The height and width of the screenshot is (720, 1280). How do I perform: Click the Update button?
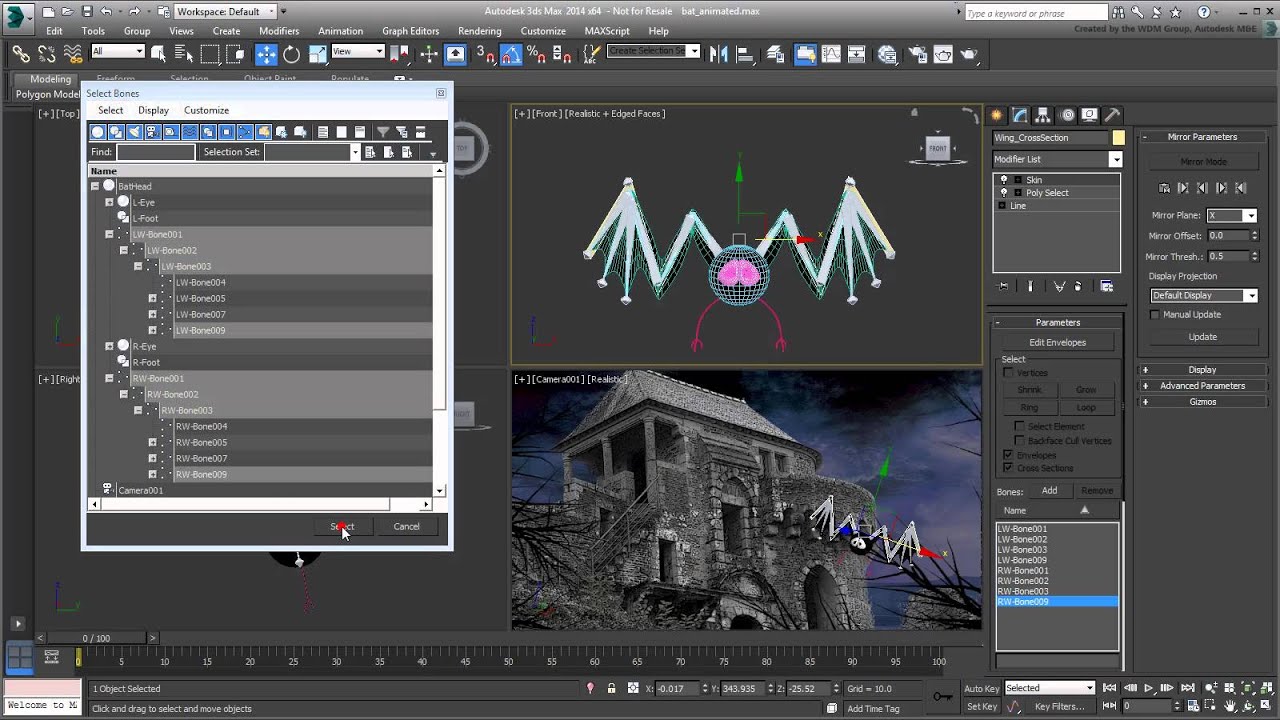click(x=1203, y=337)
